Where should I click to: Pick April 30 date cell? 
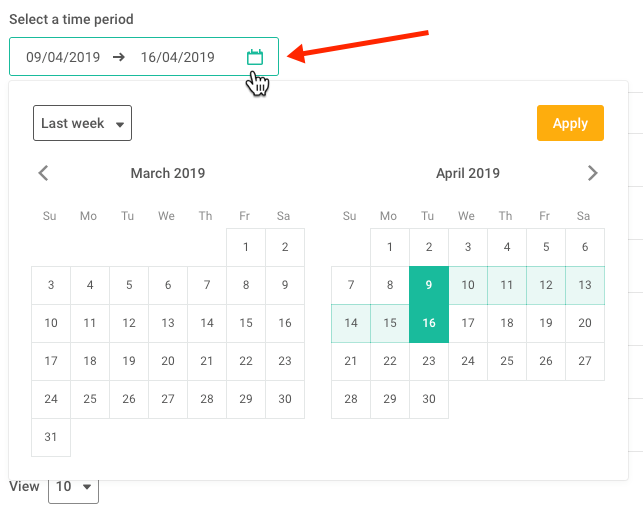click(429, 399)
